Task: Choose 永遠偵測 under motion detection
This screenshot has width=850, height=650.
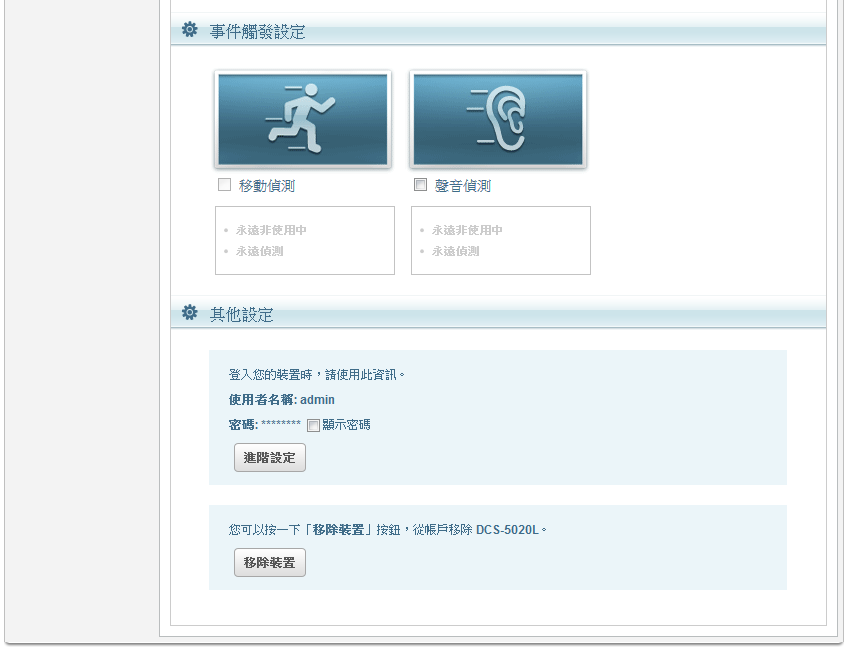Action: pos(259,251)
